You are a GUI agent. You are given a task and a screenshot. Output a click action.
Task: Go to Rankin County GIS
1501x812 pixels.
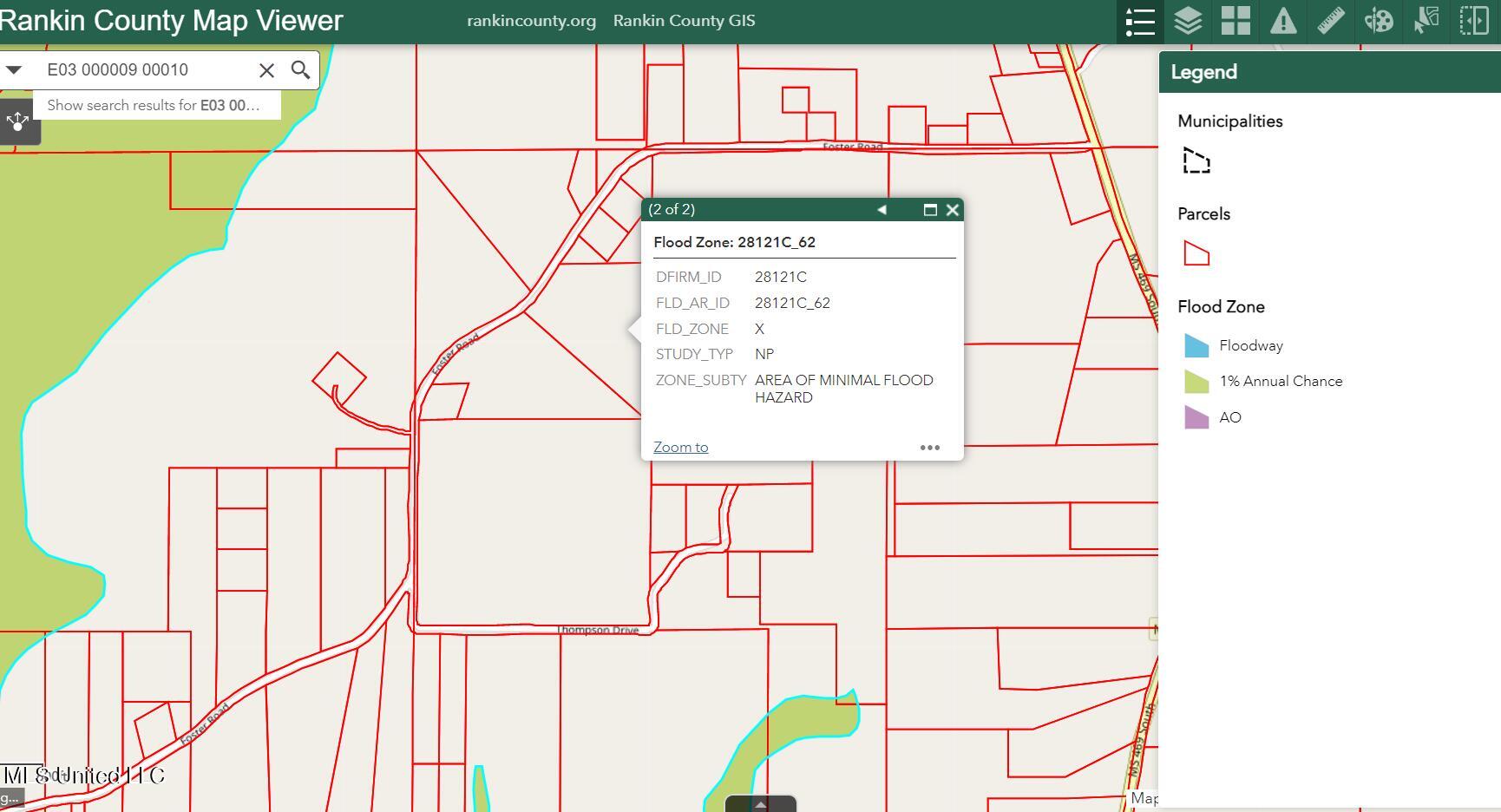(684, 21)
